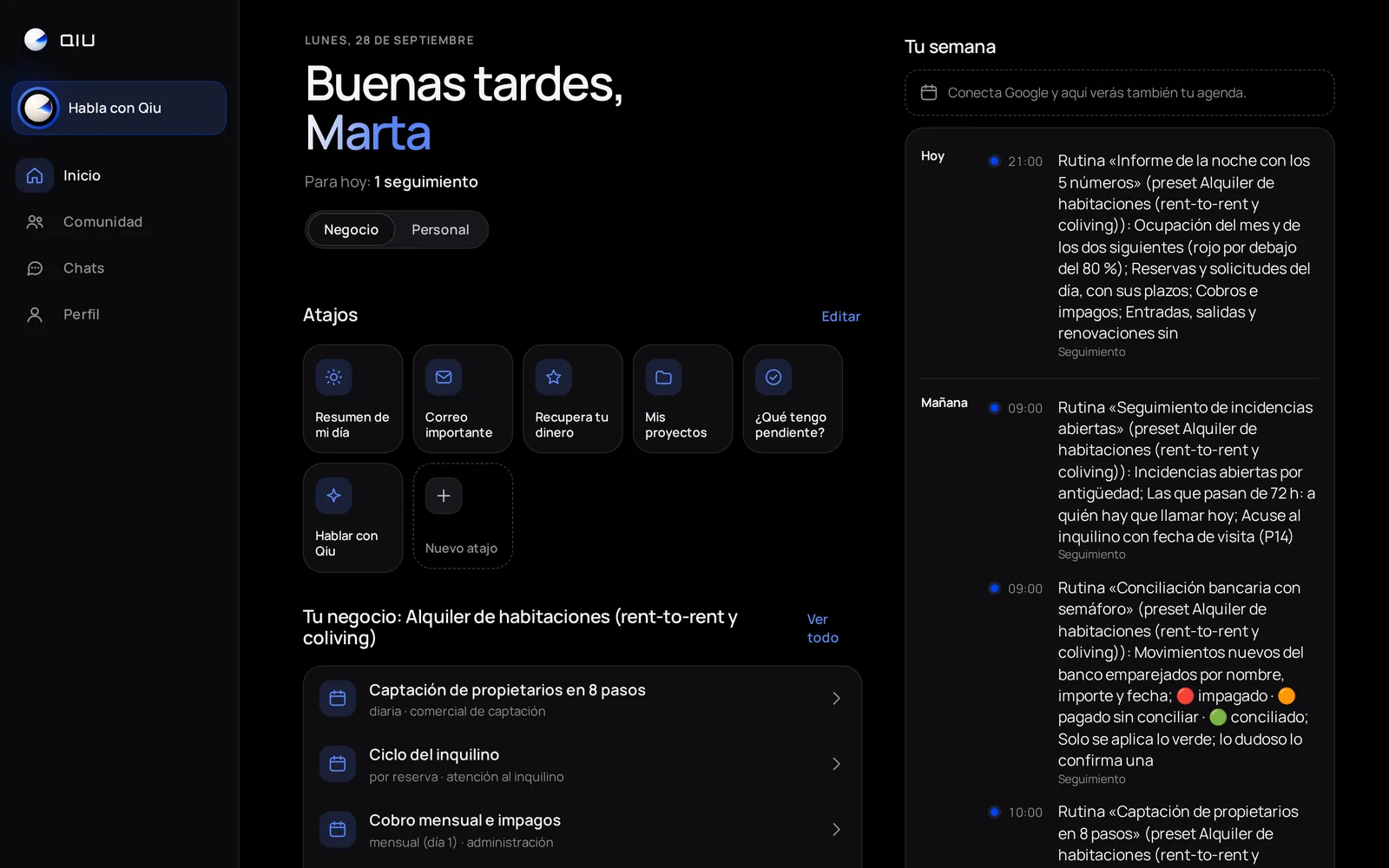Open Hablar con Qiu sparkle shortcut
Viewport: 1389px width, 868px height.
pos(352,517)
